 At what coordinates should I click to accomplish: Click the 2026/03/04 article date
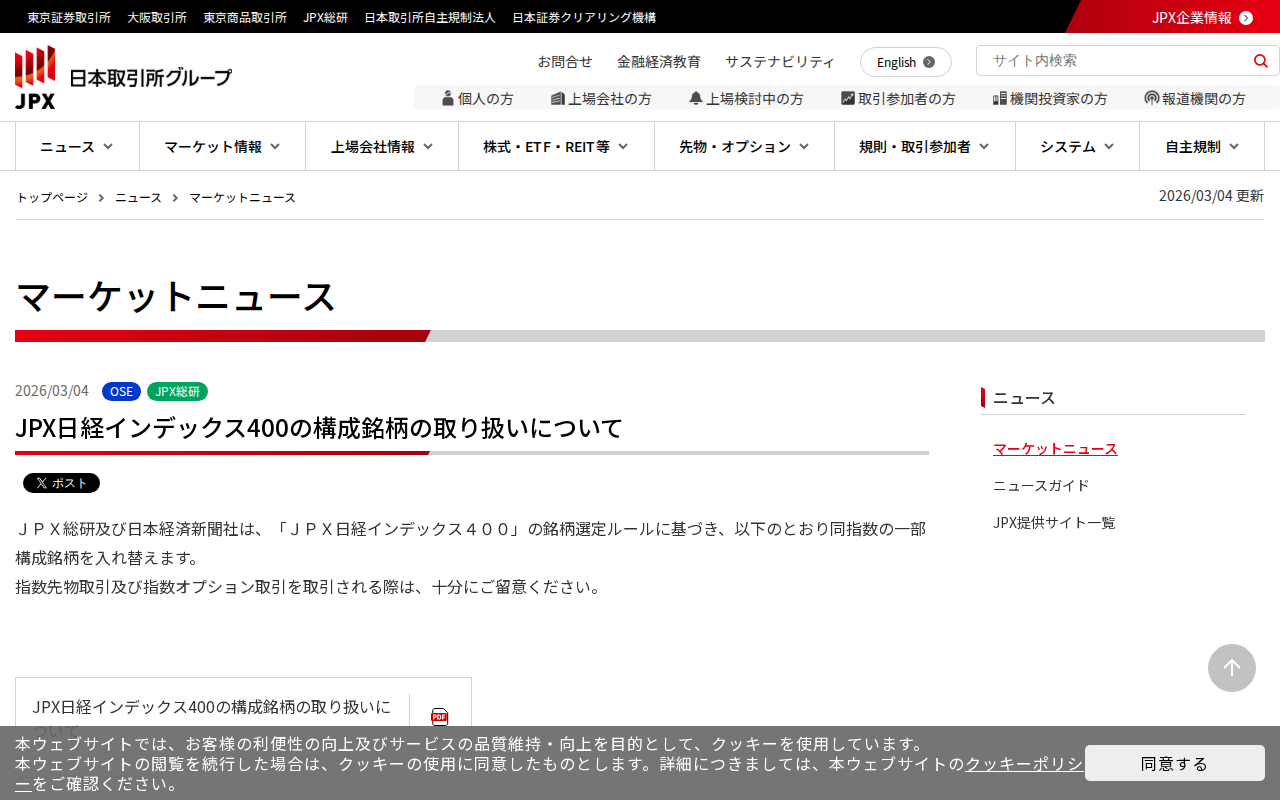click(x=52, y=391)
